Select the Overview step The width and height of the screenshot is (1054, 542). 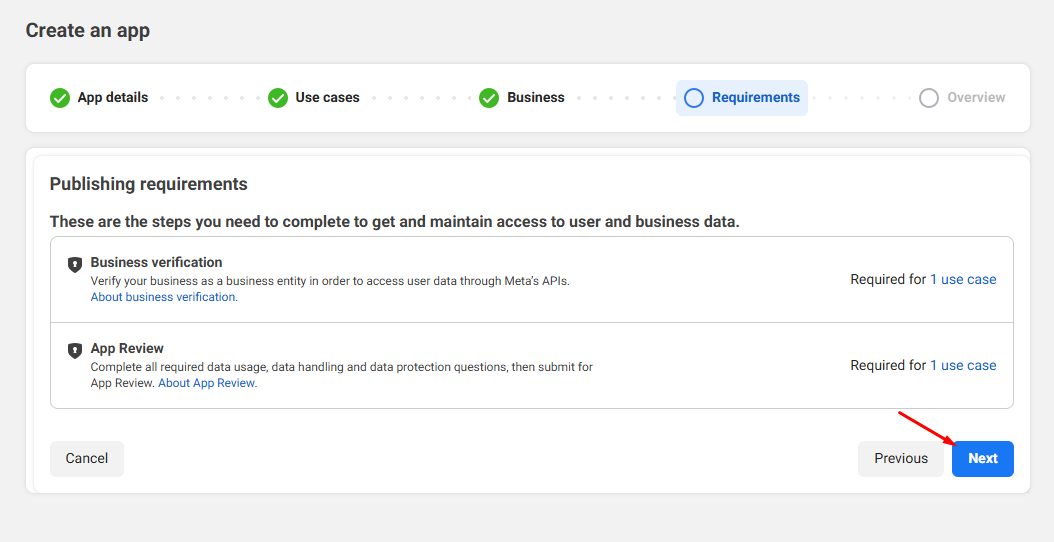[x=962, y=98]
